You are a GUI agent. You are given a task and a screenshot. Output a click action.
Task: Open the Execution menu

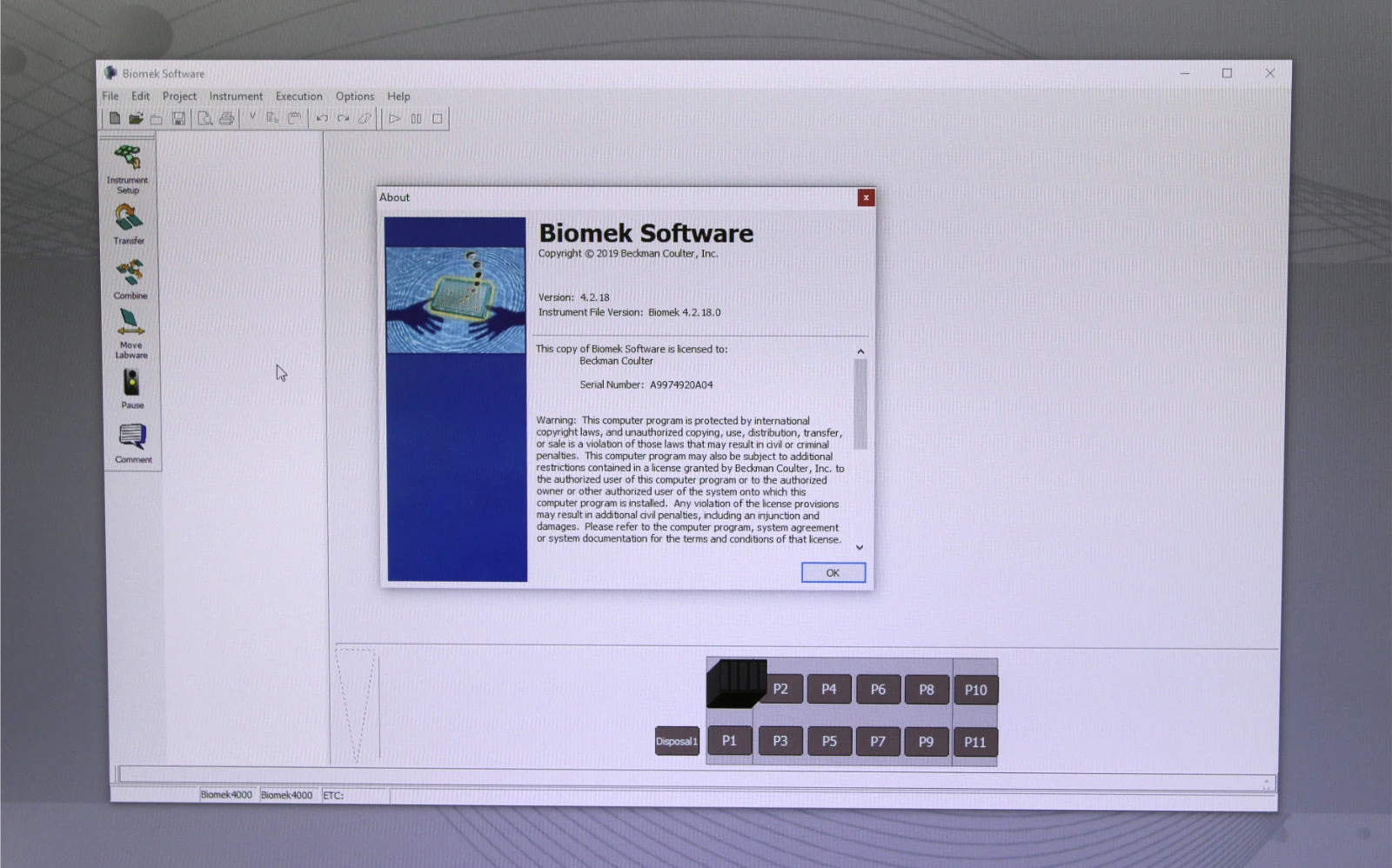click(x=298, y=97)
